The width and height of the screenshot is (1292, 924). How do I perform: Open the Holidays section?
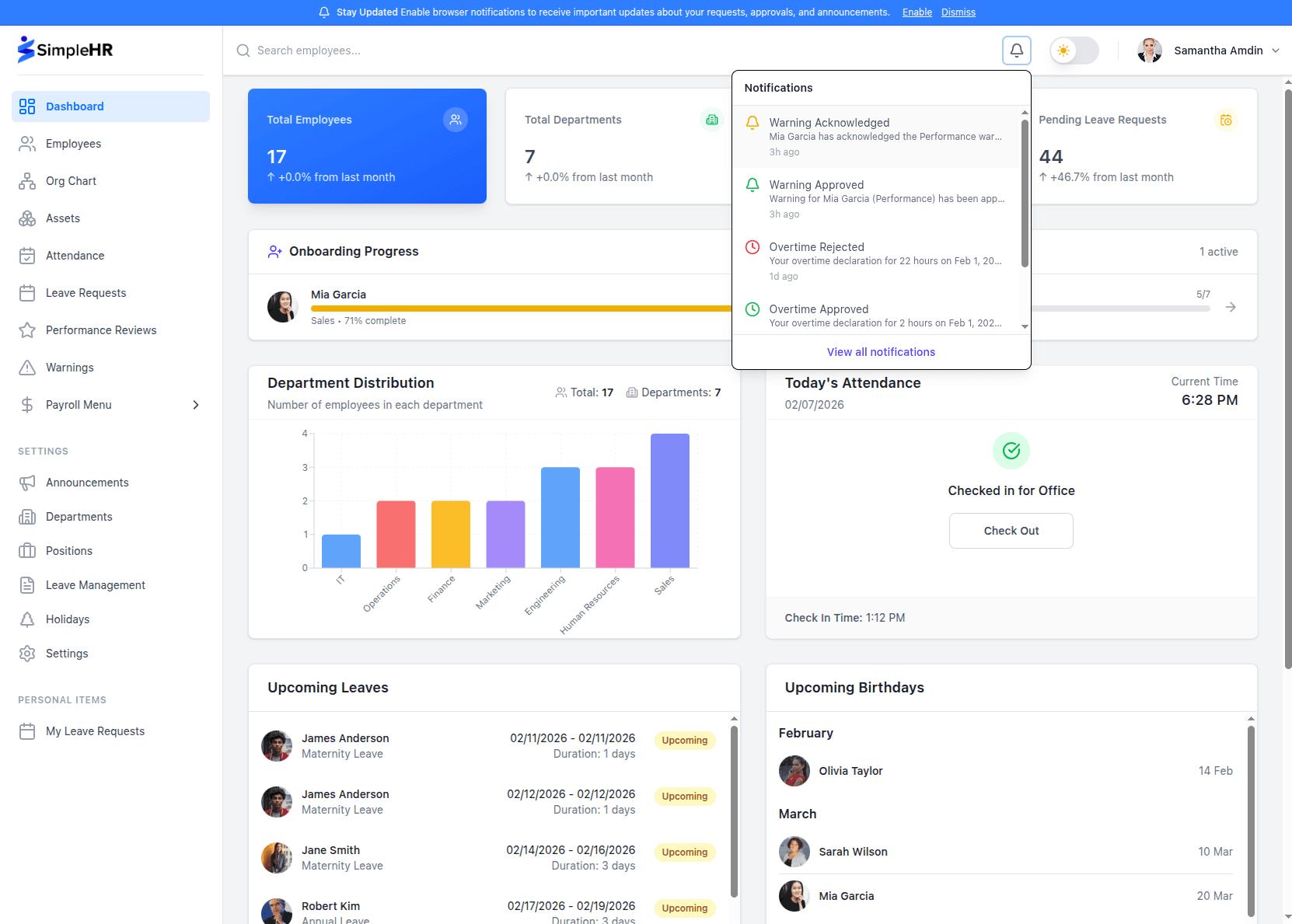click(68, 619)
